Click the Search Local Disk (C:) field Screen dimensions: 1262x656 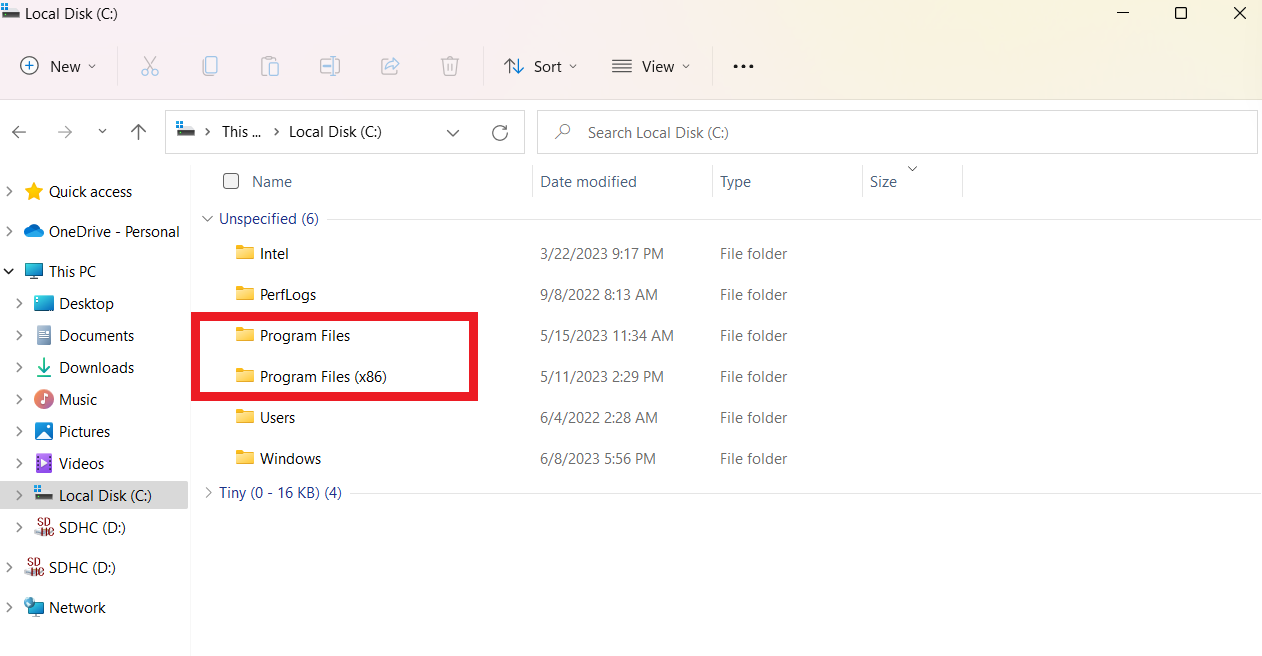click(x=900, y=132)
